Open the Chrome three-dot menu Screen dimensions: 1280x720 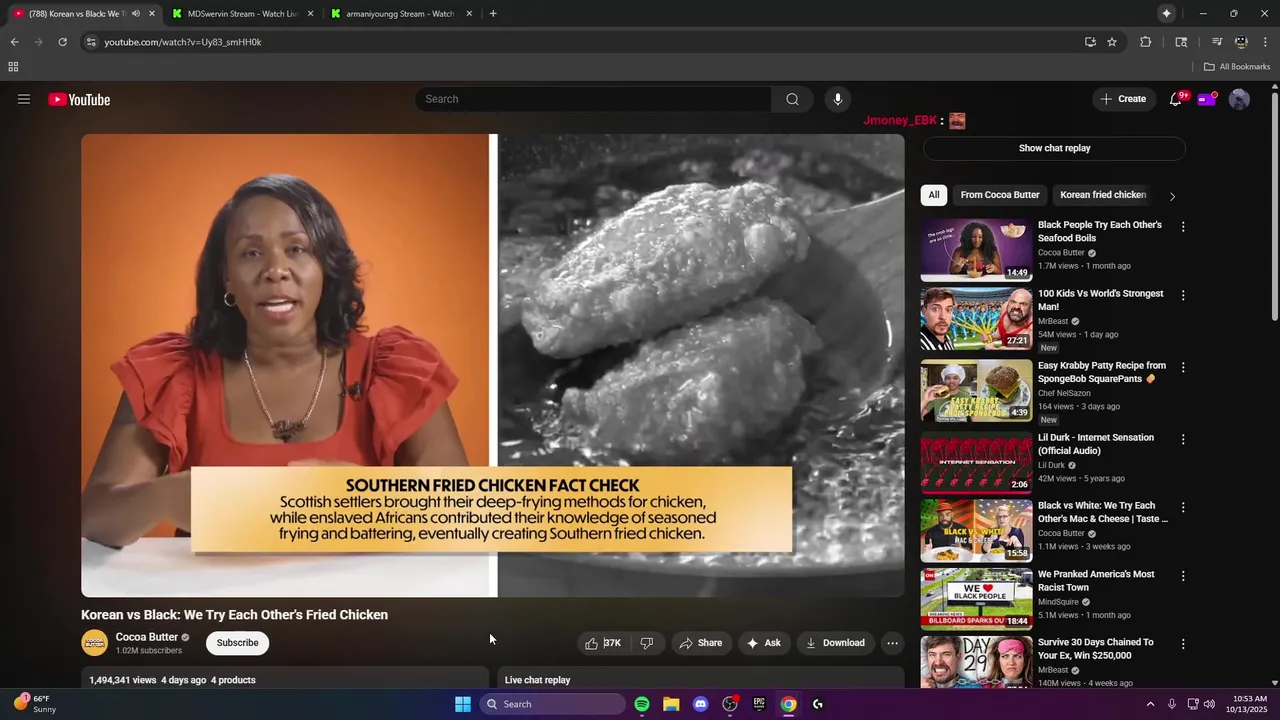pos(1266,42)
